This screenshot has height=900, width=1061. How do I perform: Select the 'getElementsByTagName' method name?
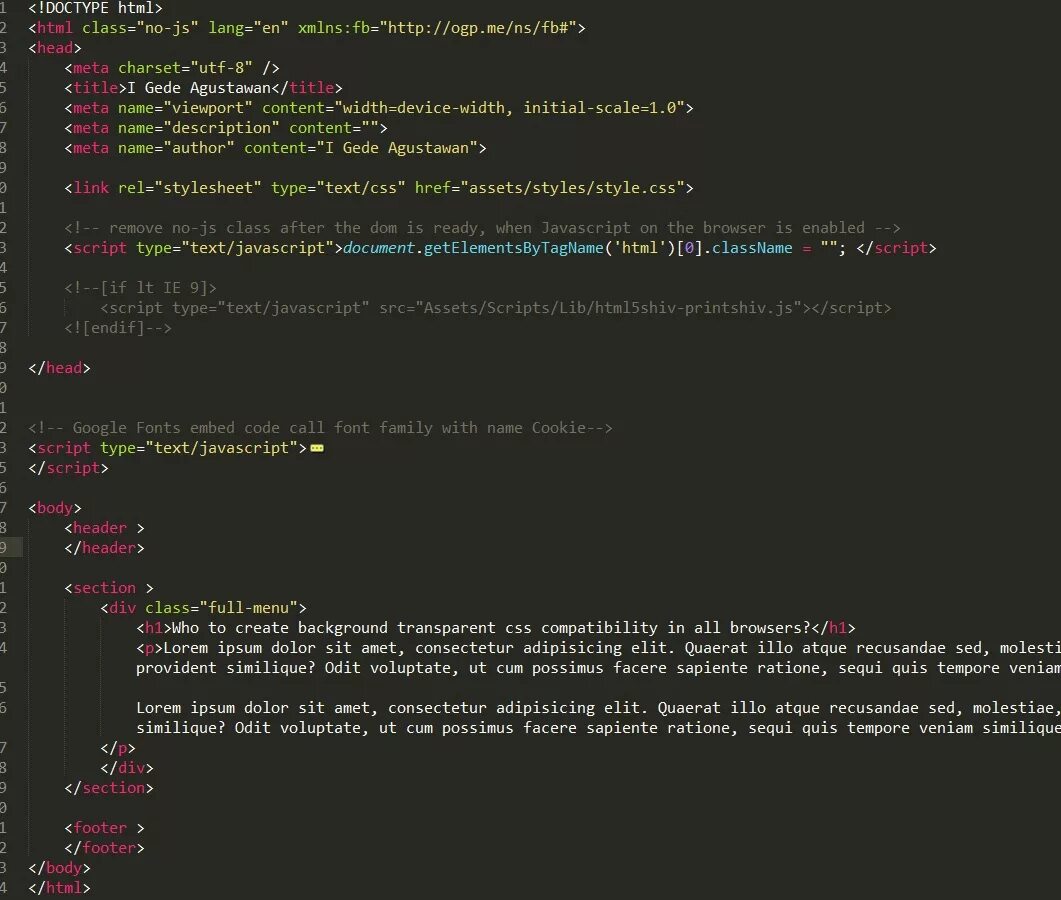tap(514, 248)
